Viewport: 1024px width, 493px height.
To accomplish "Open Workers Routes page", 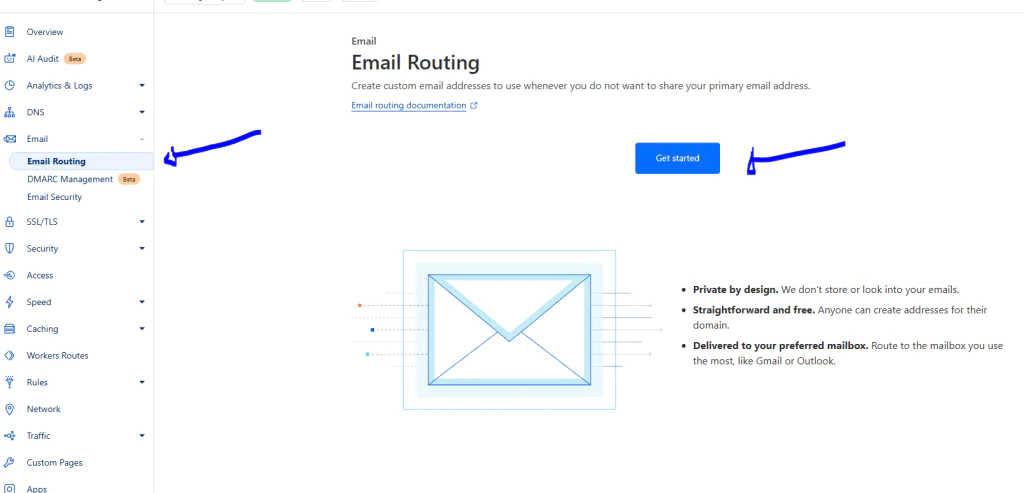I will pyautogui.click(x=57, y=356).
